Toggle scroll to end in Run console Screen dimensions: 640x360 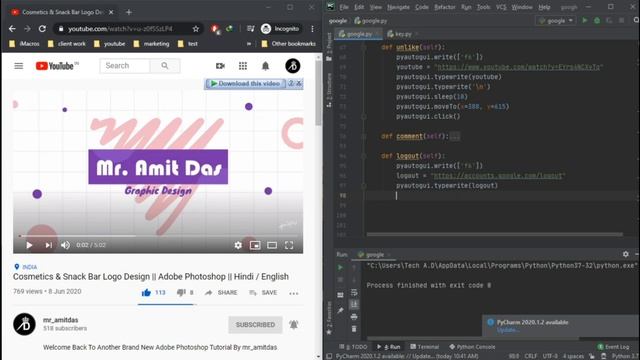354,304
